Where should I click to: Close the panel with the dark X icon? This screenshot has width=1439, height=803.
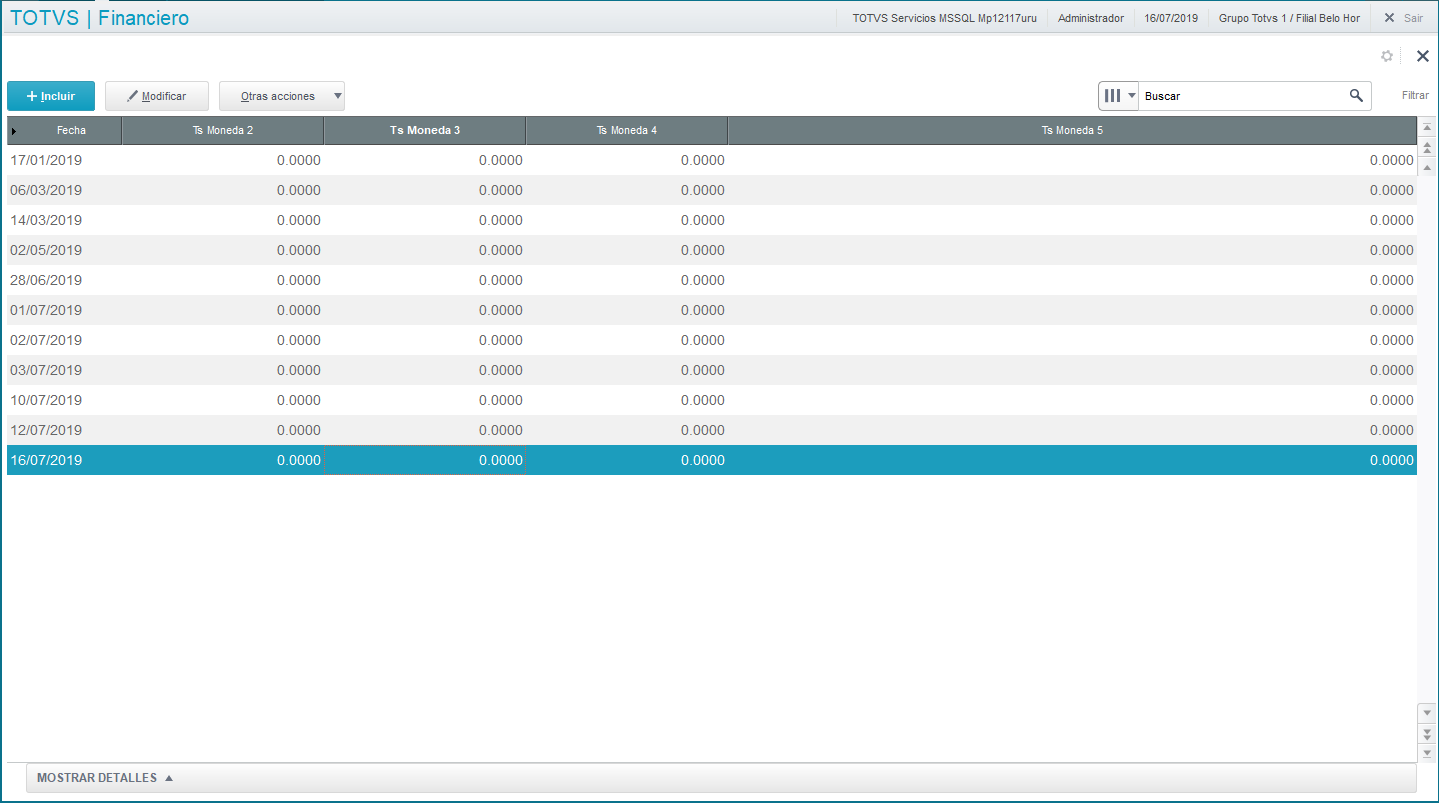(1423, 56)
